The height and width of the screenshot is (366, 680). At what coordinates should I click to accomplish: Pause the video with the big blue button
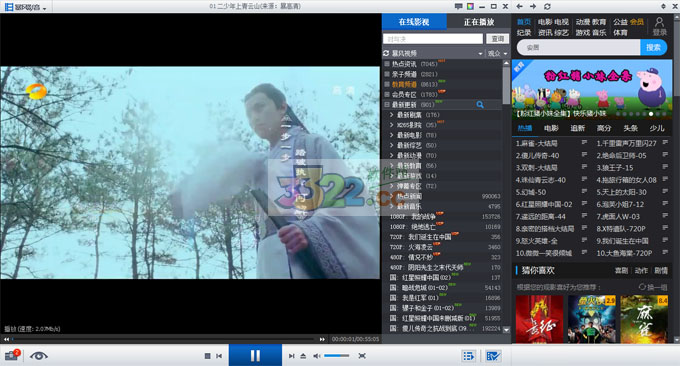point(255,355)
